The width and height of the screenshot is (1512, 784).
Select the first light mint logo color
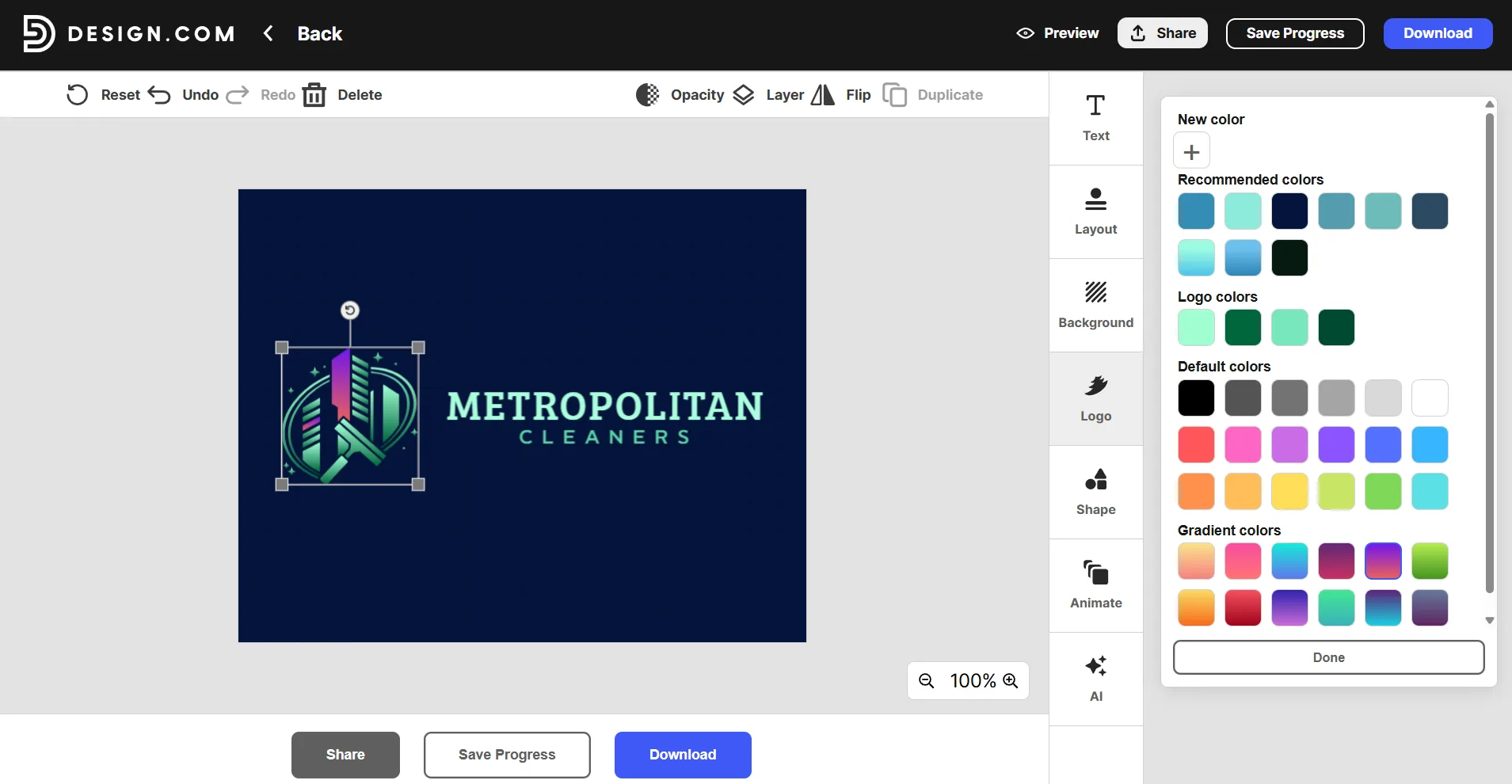tap(1196, 328)
